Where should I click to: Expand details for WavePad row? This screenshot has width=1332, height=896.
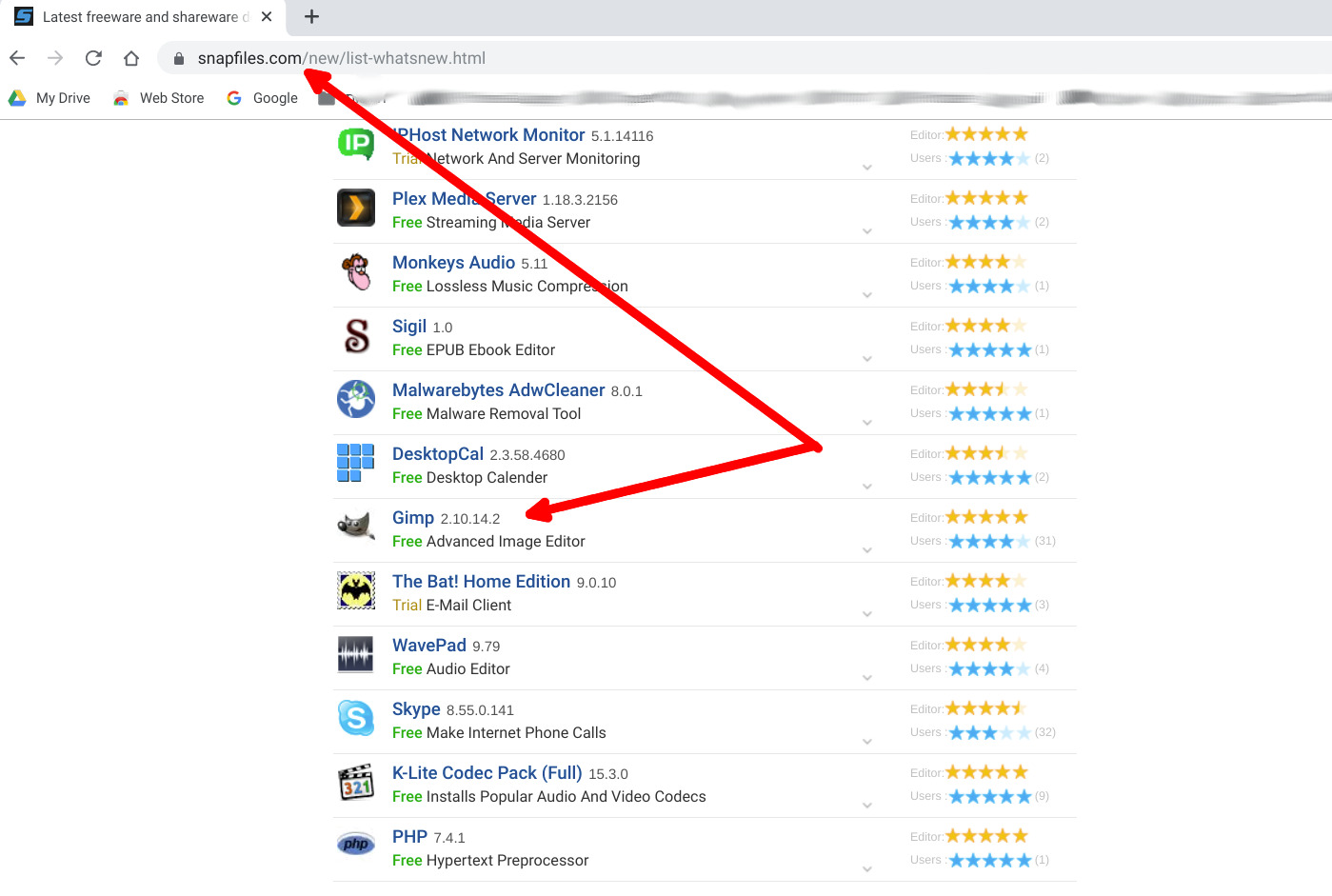(867, 678)
